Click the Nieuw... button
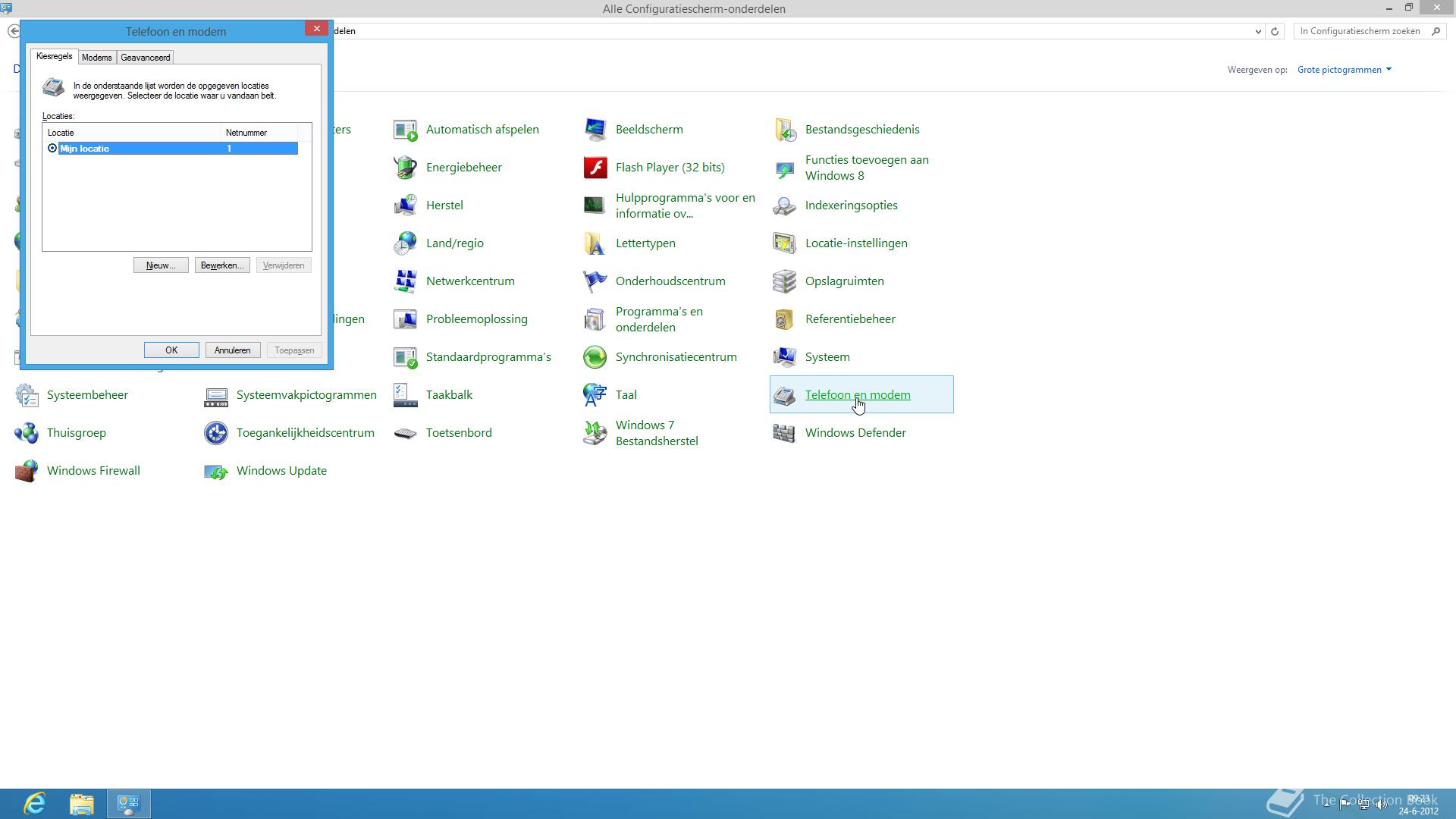The width and height of the screenshot is (1456, 819). coord(161,265)
